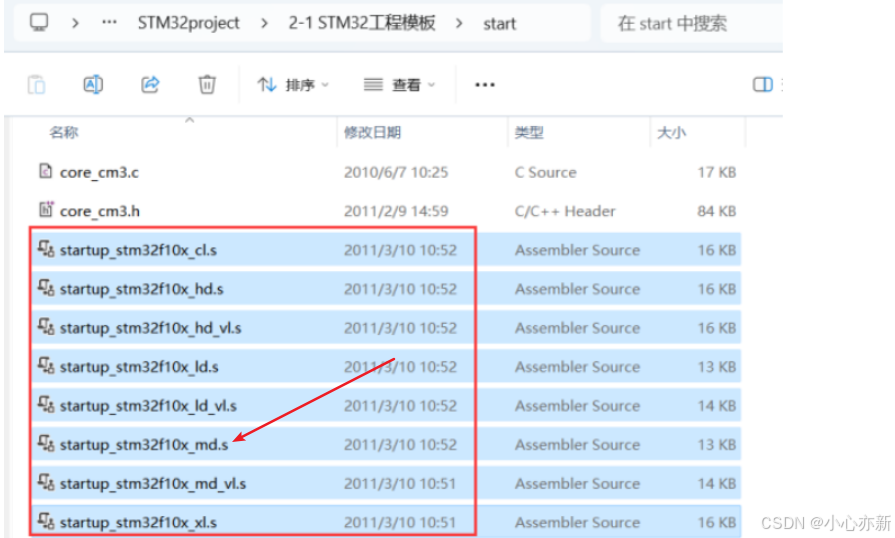Click the Paste icon in toolbar
This screenshot has height=538, width=895.
click(x=37, y=84)
